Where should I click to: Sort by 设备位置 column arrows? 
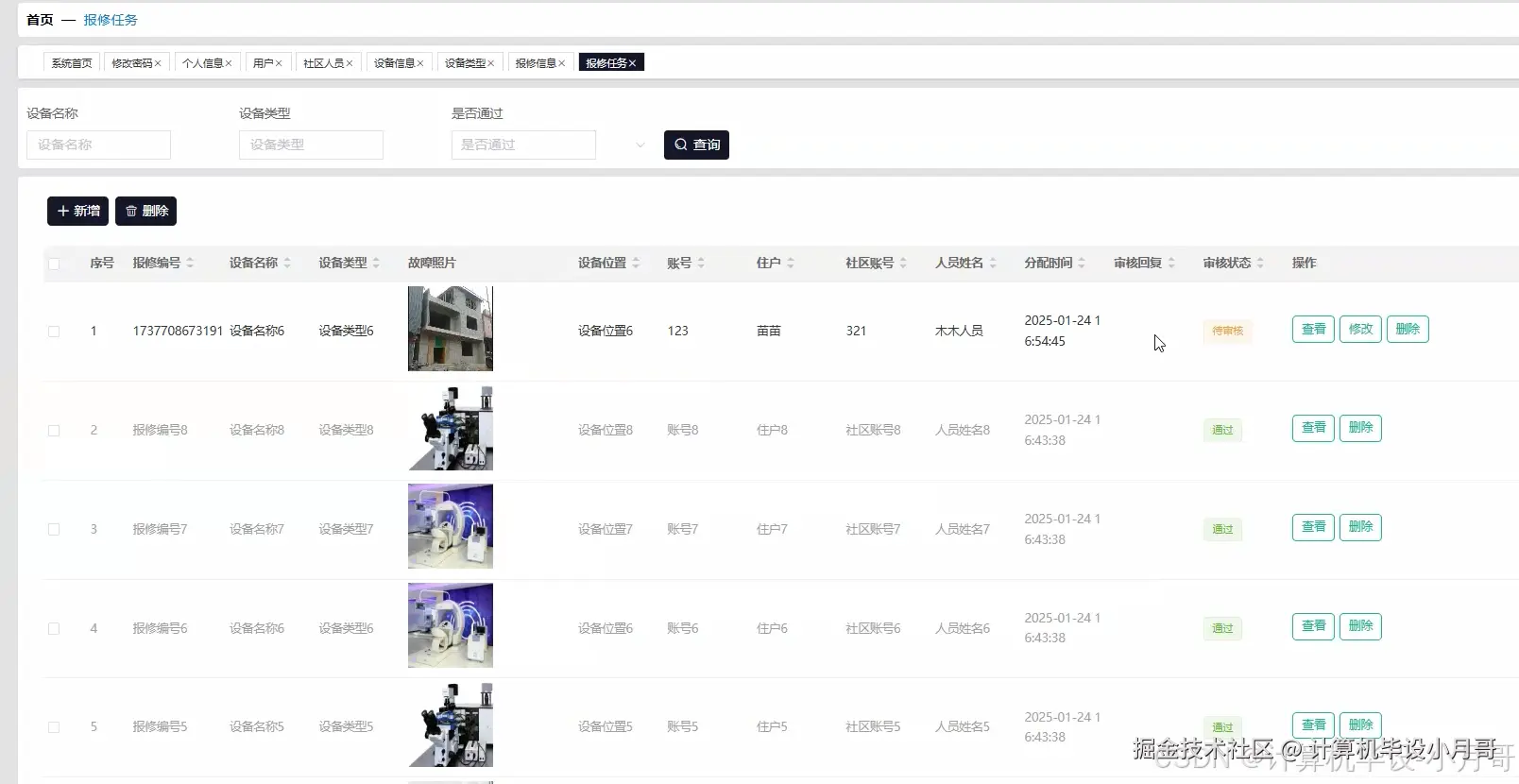(636, 263)
